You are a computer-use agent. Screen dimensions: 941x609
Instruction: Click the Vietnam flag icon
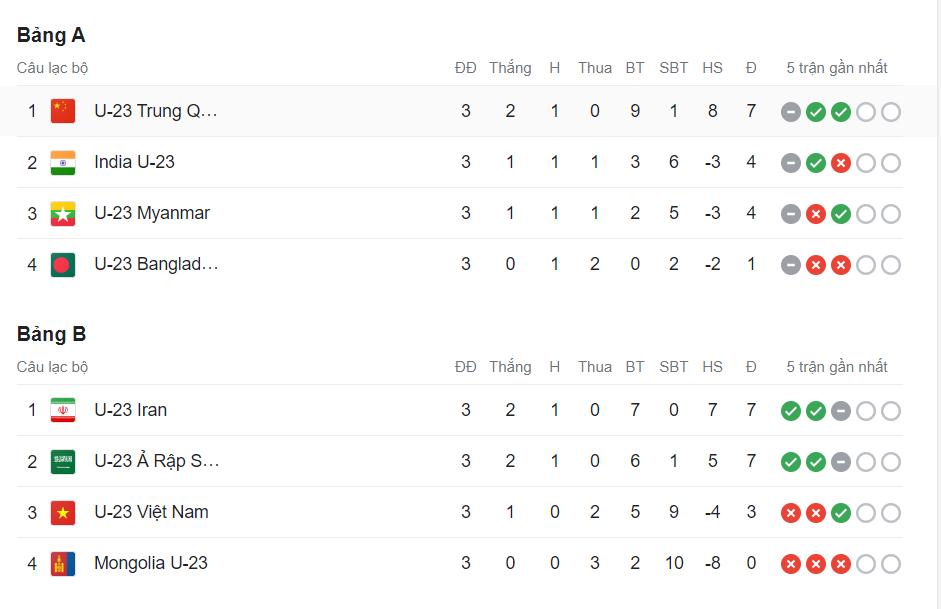tap(63, 512)
